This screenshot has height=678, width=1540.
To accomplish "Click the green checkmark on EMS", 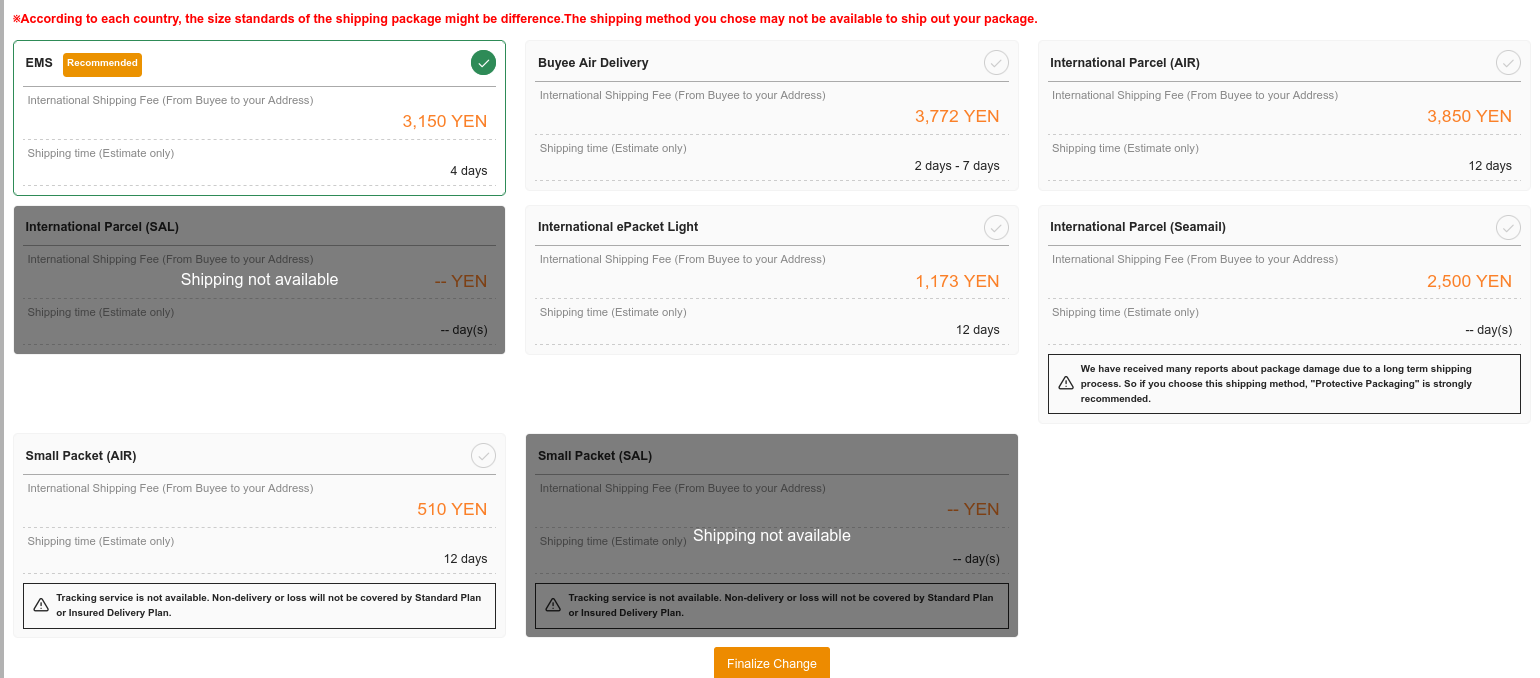I will click(x=483, y=63).
